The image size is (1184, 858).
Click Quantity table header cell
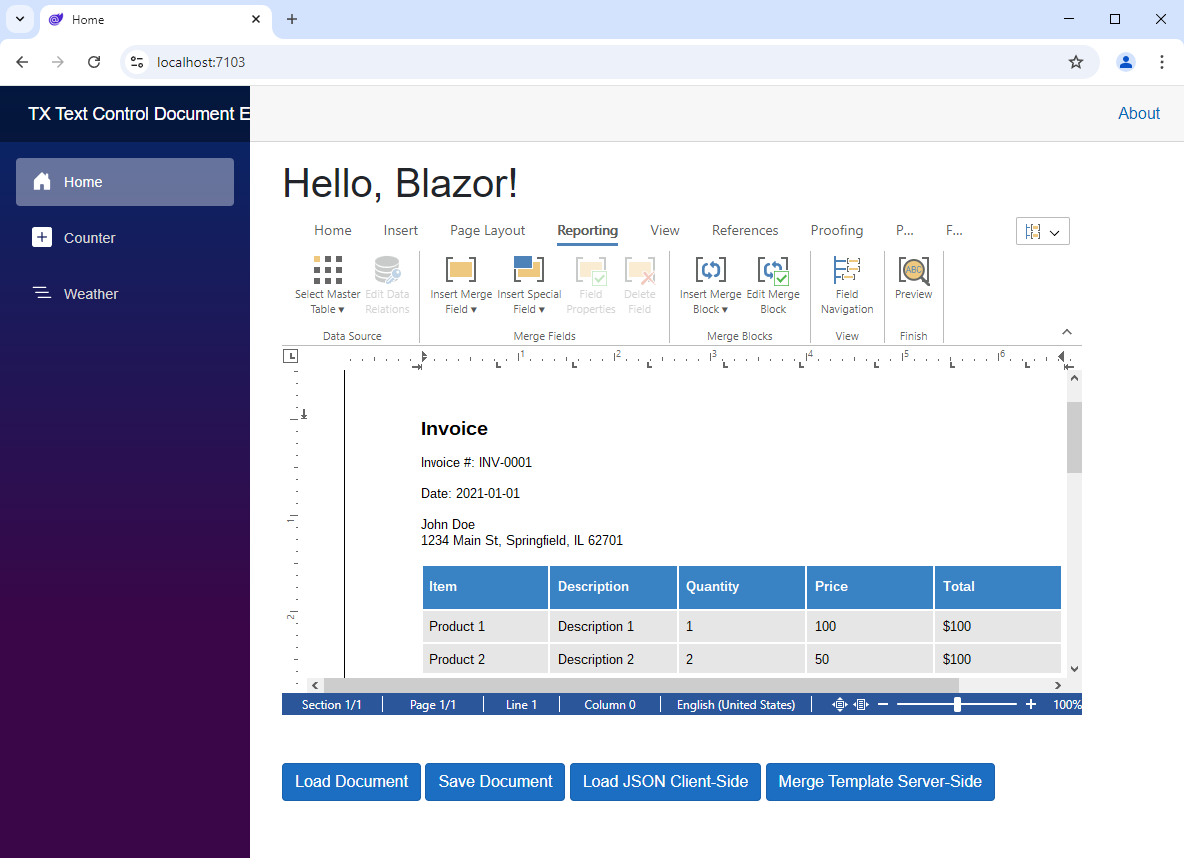(741, 586)
